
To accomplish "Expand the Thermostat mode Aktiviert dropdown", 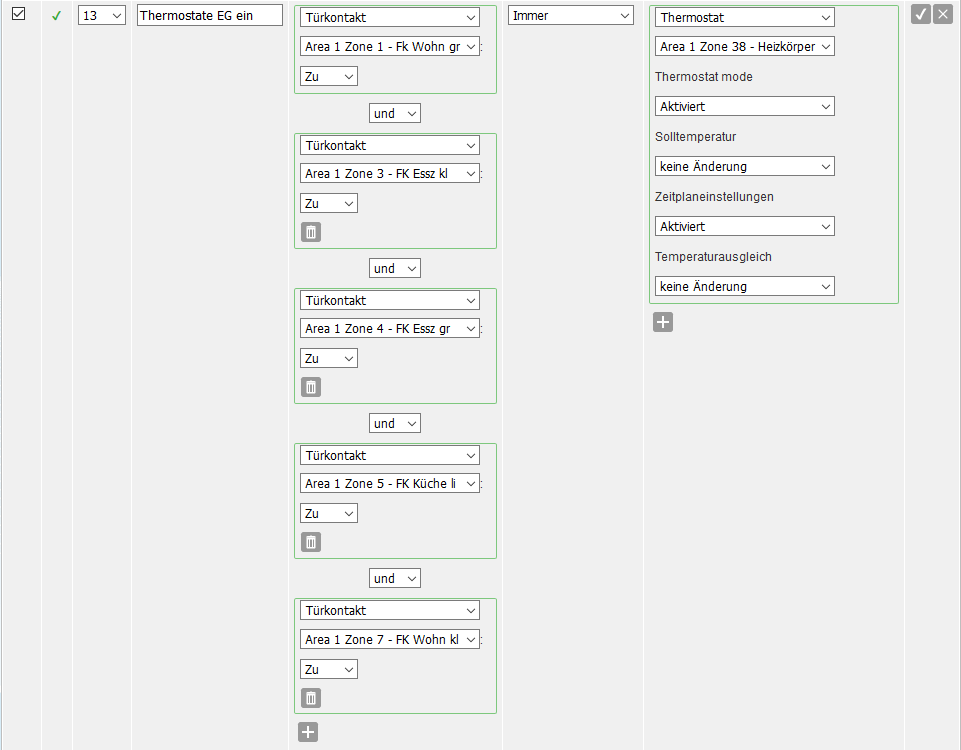I will (745, 106).
